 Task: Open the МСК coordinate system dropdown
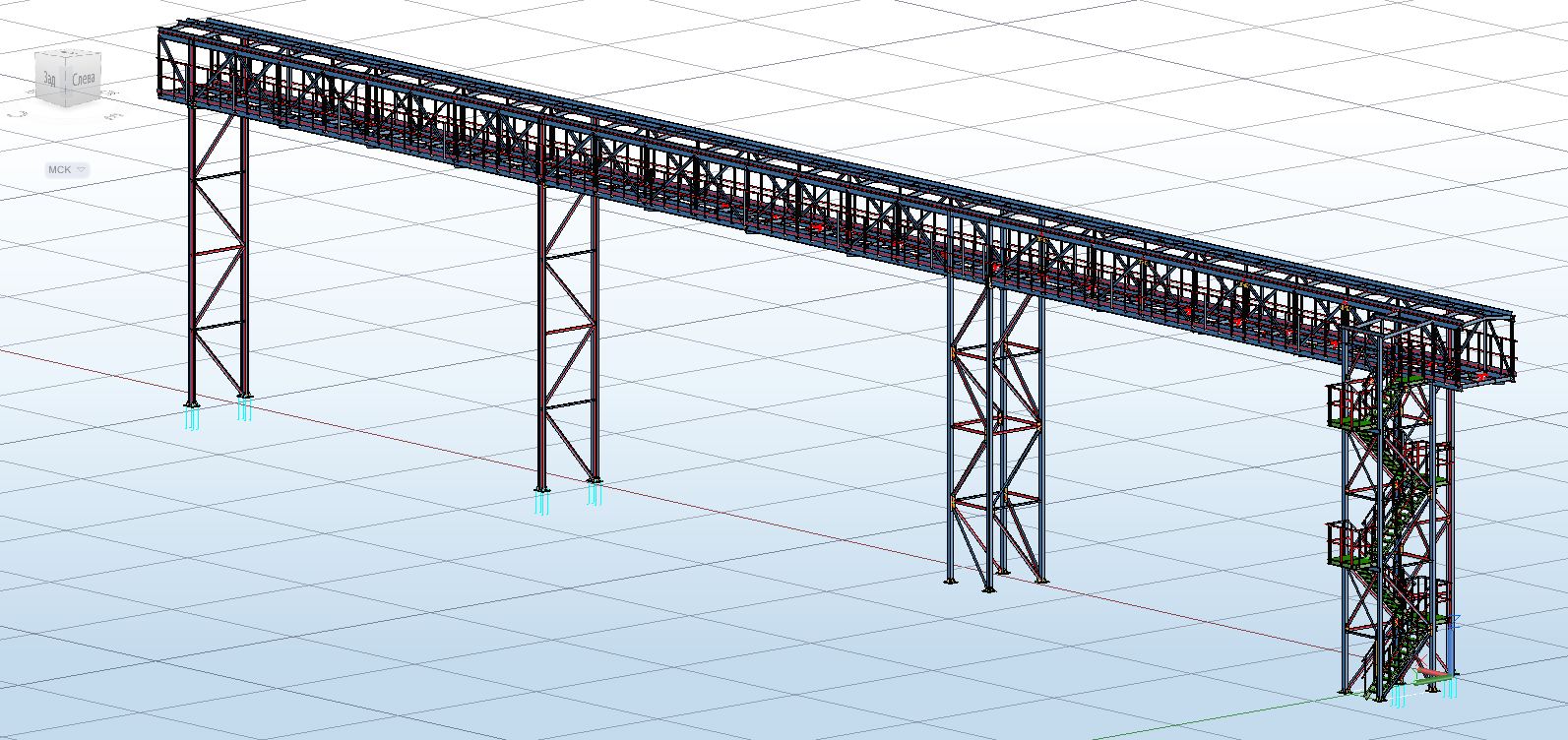click(x=67, y=170)
